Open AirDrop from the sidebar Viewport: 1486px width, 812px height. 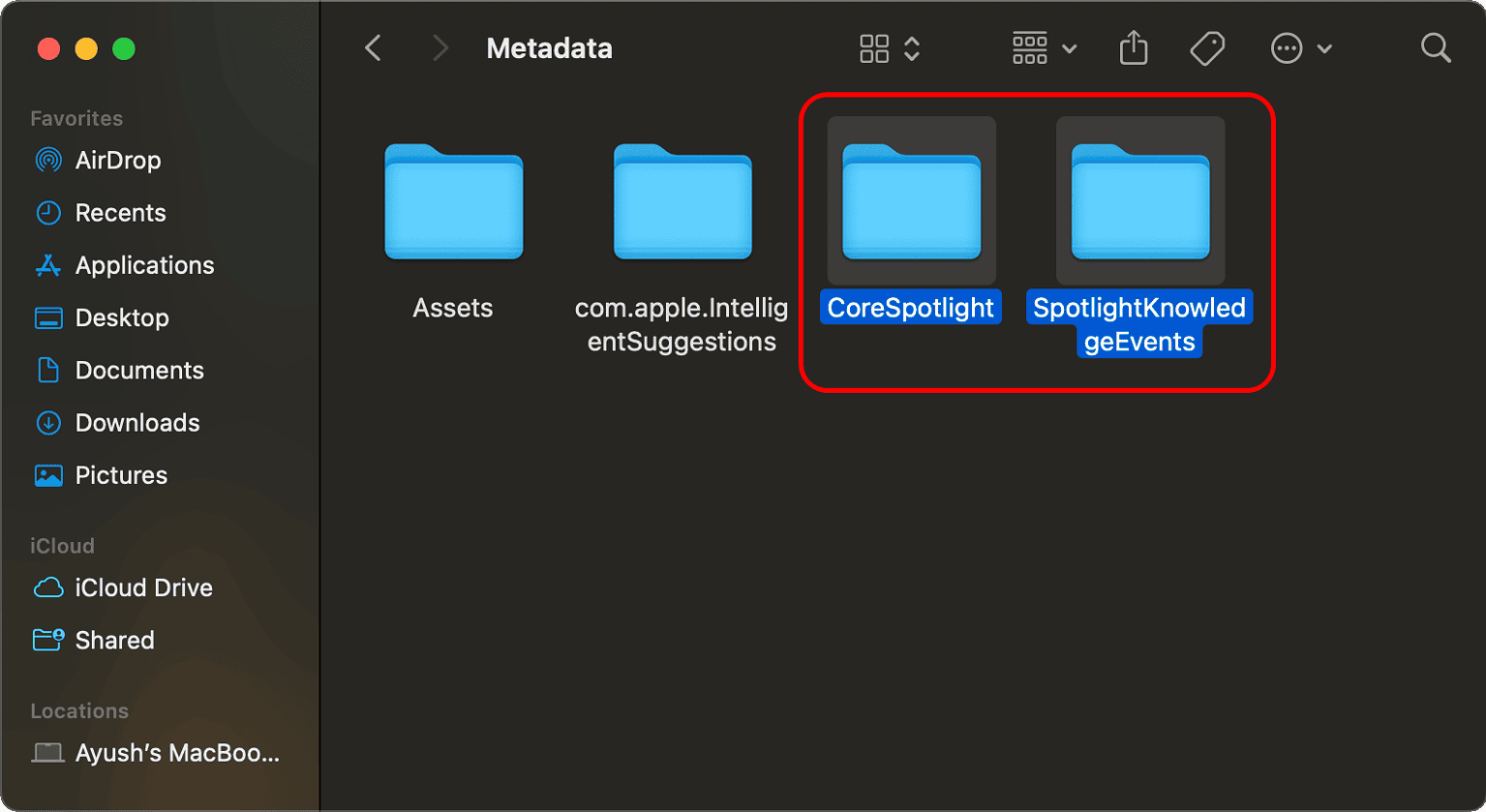pyautogui.click(x=117, y=160)
